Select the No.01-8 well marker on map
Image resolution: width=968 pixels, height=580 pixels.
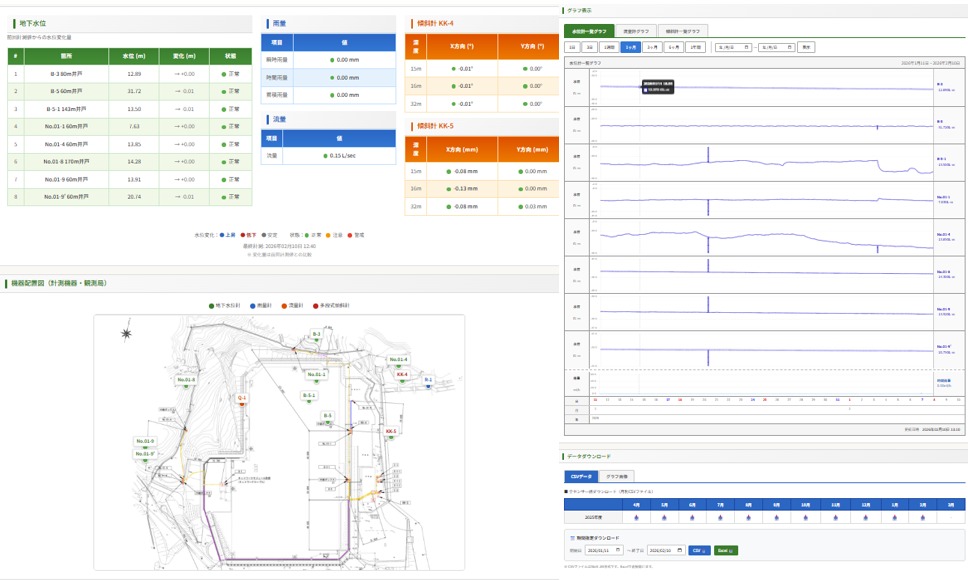click(186, 380)
